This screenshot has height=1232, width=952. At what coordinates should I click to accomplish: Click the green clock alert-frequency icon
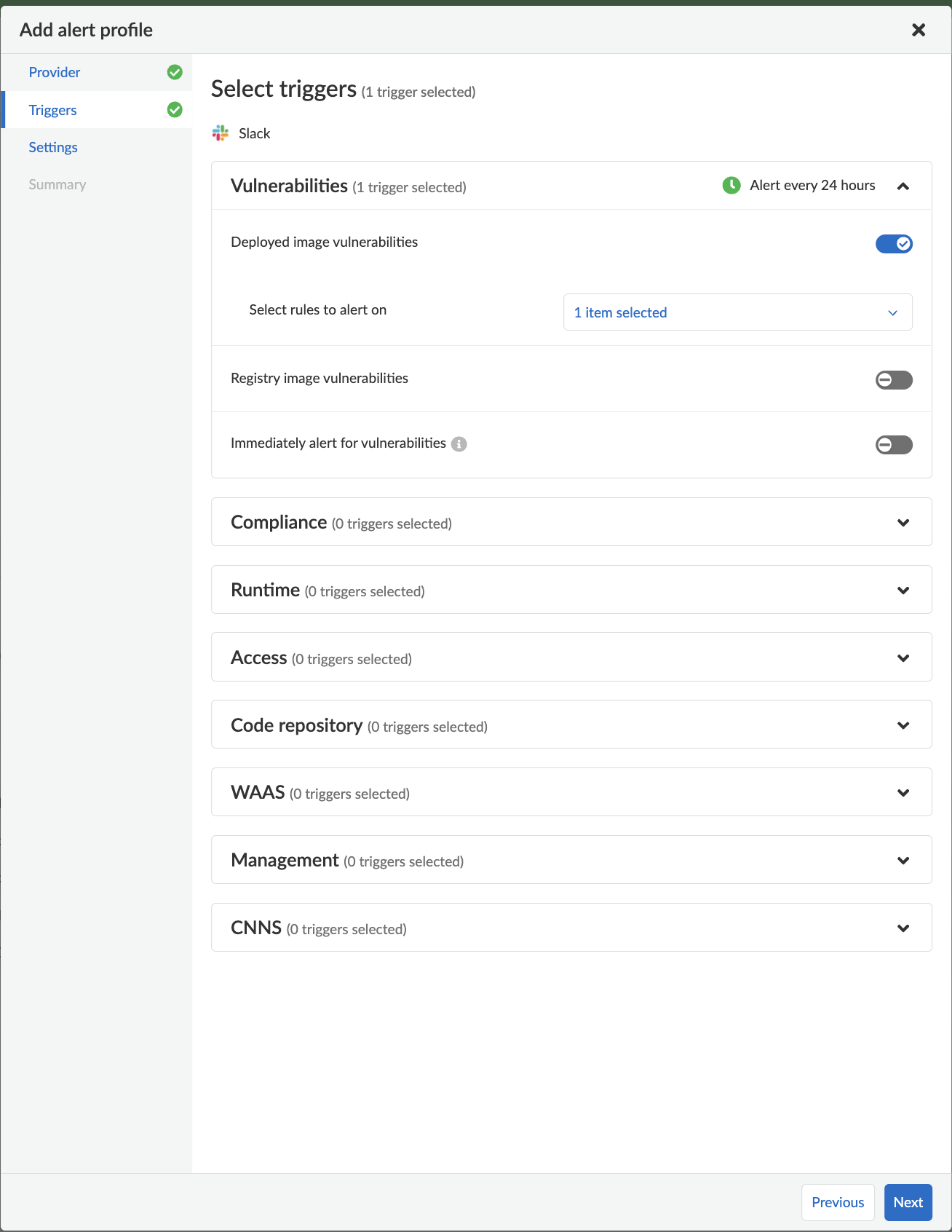pyautogui.click(x=731, y=186)
